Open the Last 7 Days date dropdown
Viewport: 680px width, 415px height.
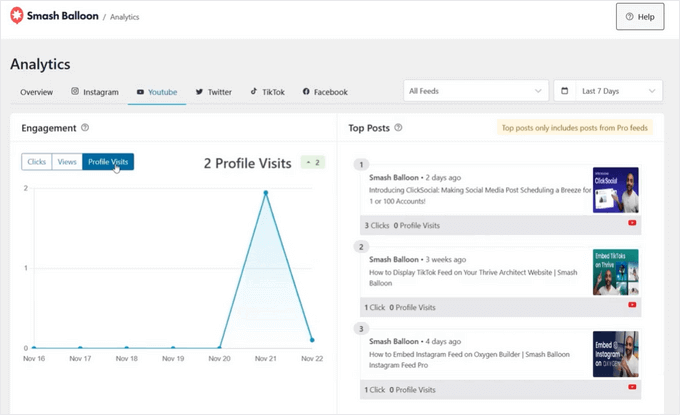point(608,91)
